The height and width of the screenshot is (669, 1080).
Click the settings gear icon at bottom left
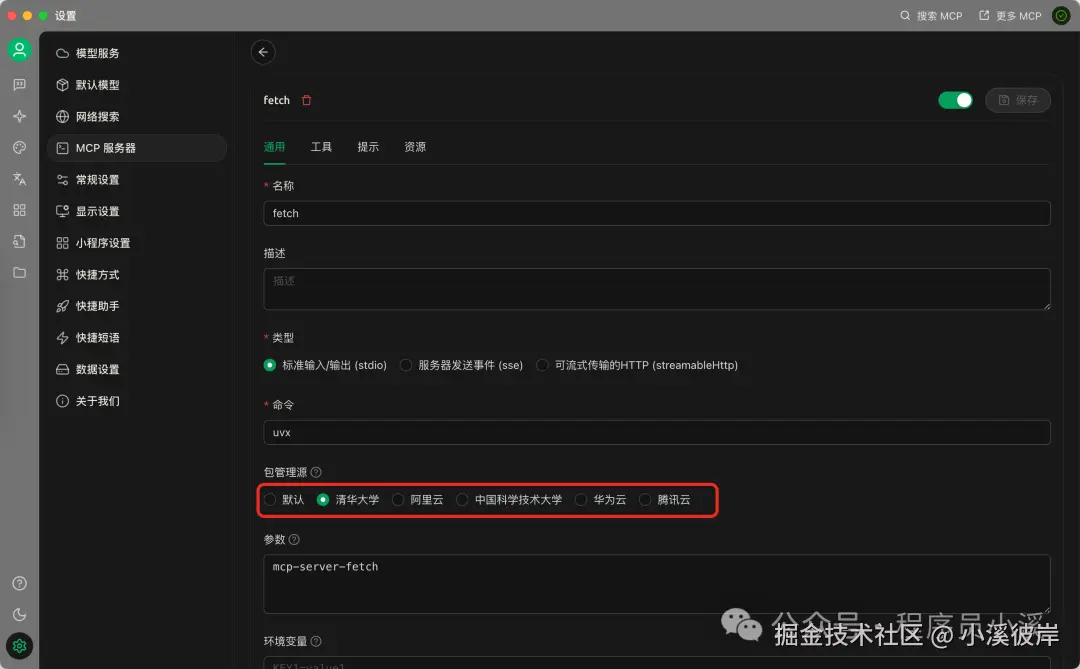(x=19, y=646)
